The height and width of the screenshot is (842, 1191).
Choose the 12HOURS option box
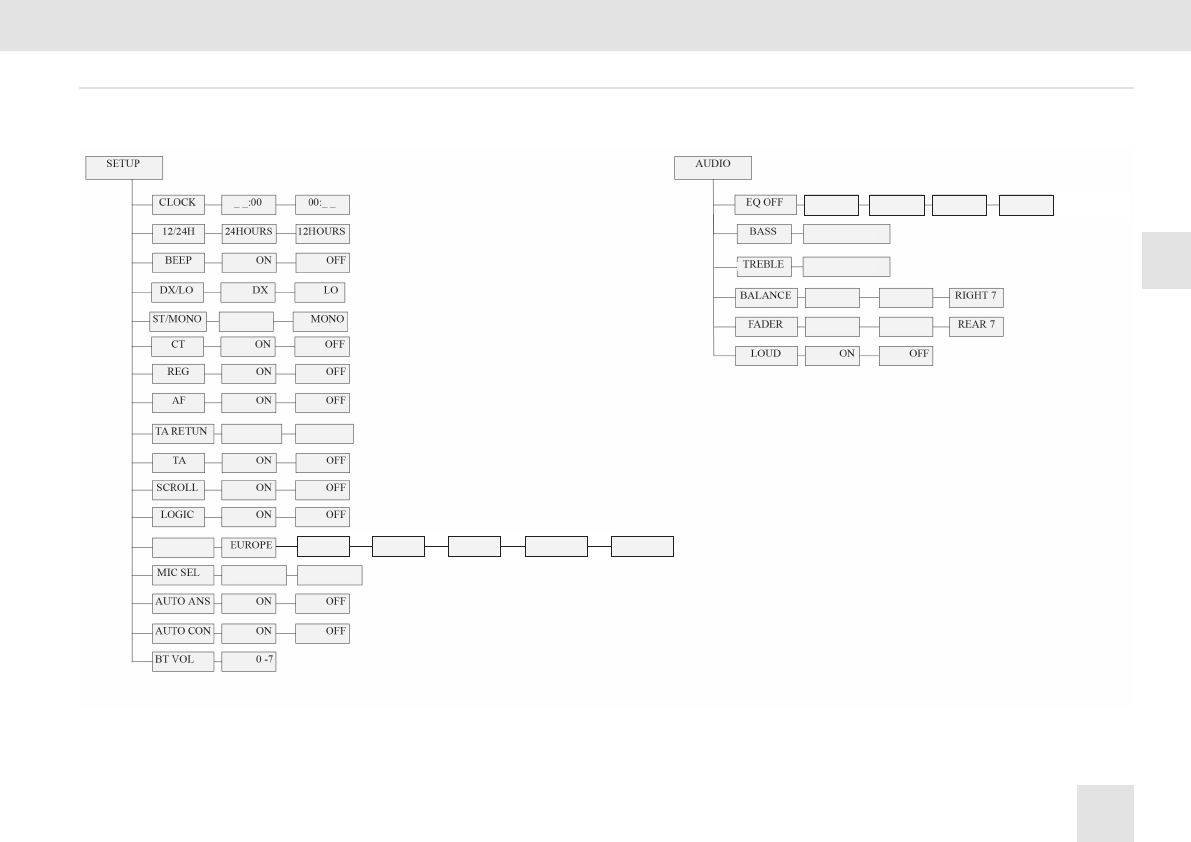[x=322, y=234]
